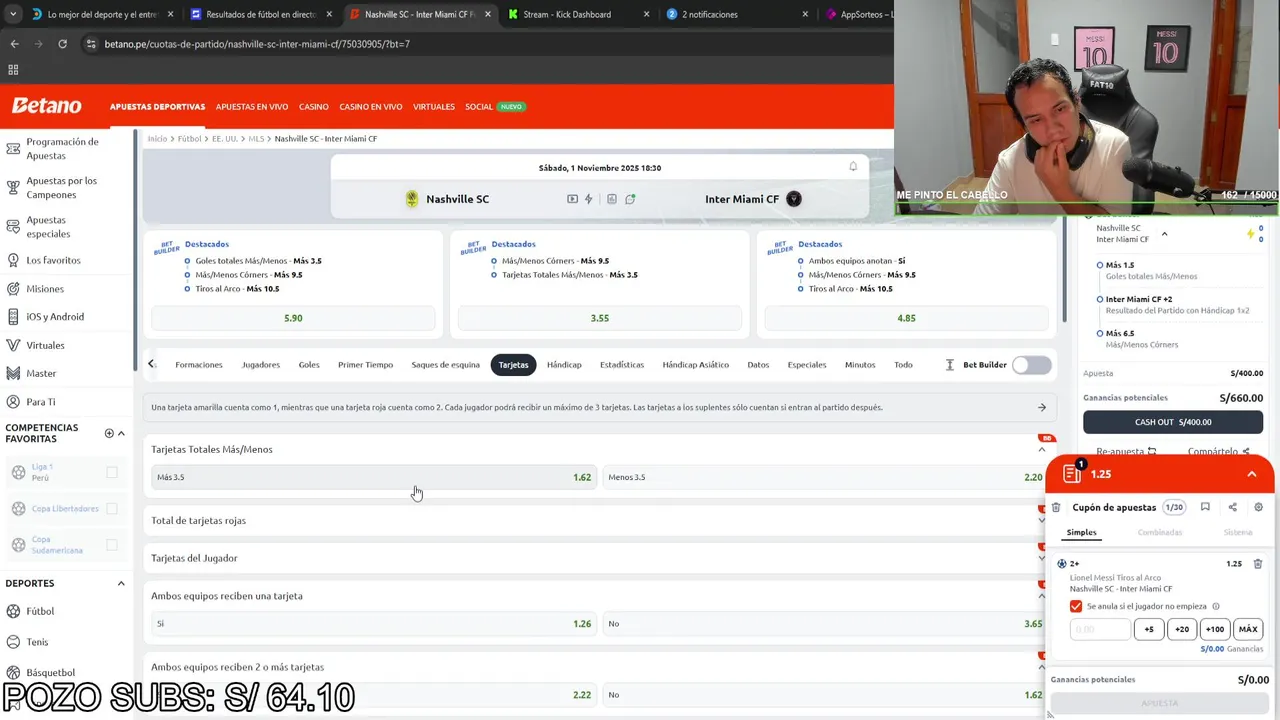The width and height of the screenshot is (1280, 720).
Task: Open Master in the sidebar
Action: pos(41,373)
